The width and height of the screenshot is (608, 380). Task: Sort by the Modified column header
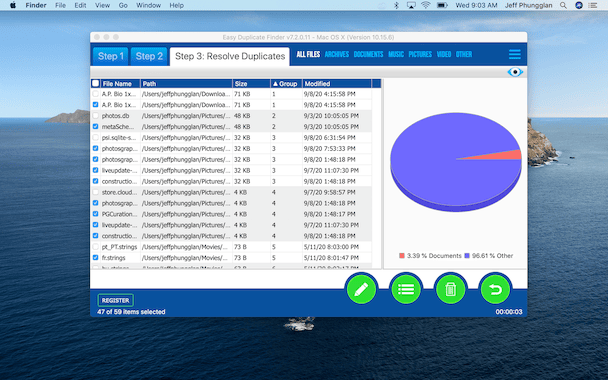click(x=337, y=83)
